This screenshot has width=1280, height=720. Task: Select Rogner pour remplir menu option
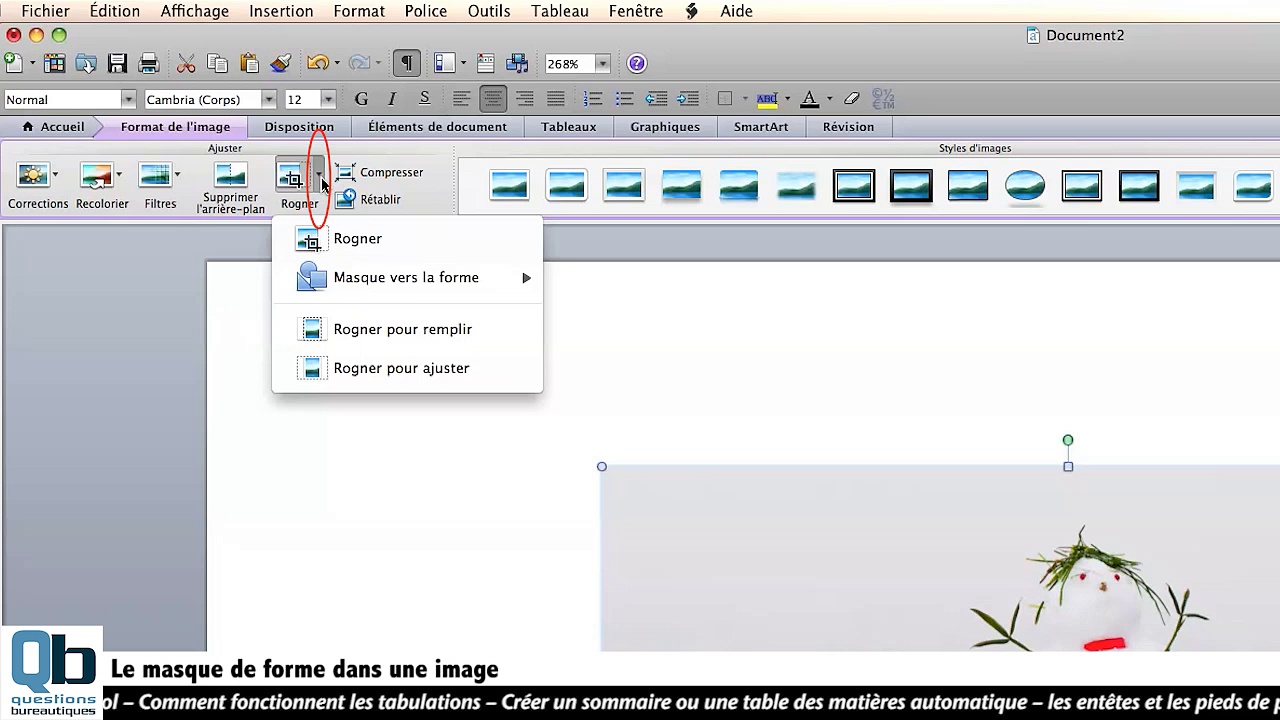click(402, 329)
